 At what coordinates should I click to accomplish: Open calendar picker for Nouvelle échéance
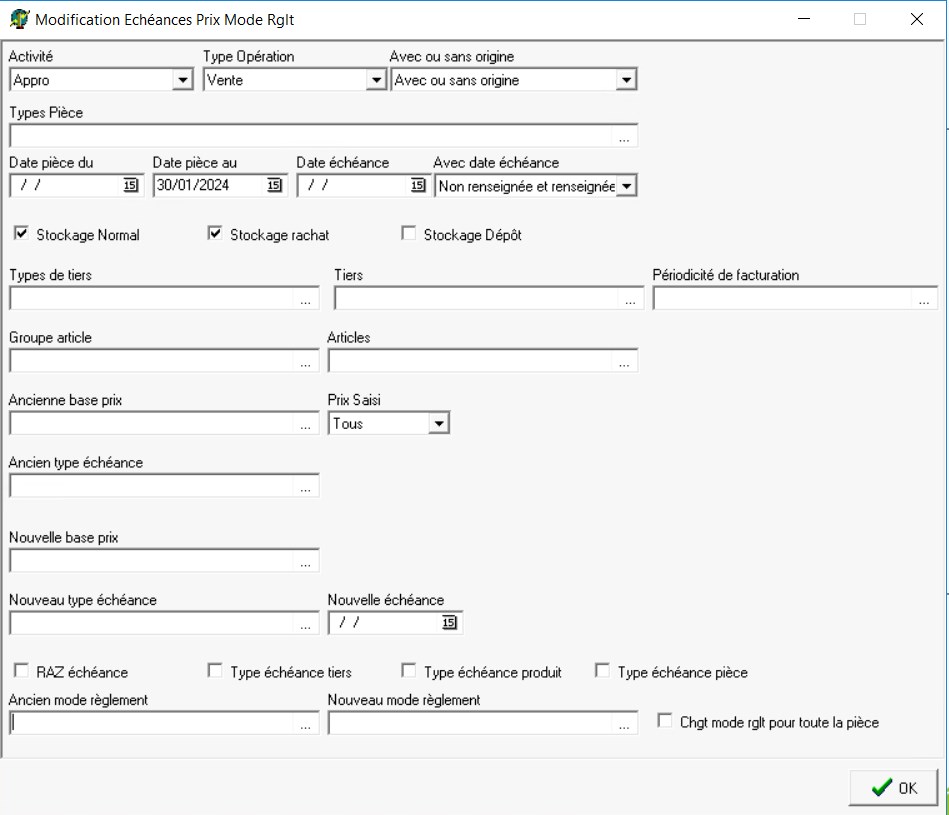pos(449,623)
